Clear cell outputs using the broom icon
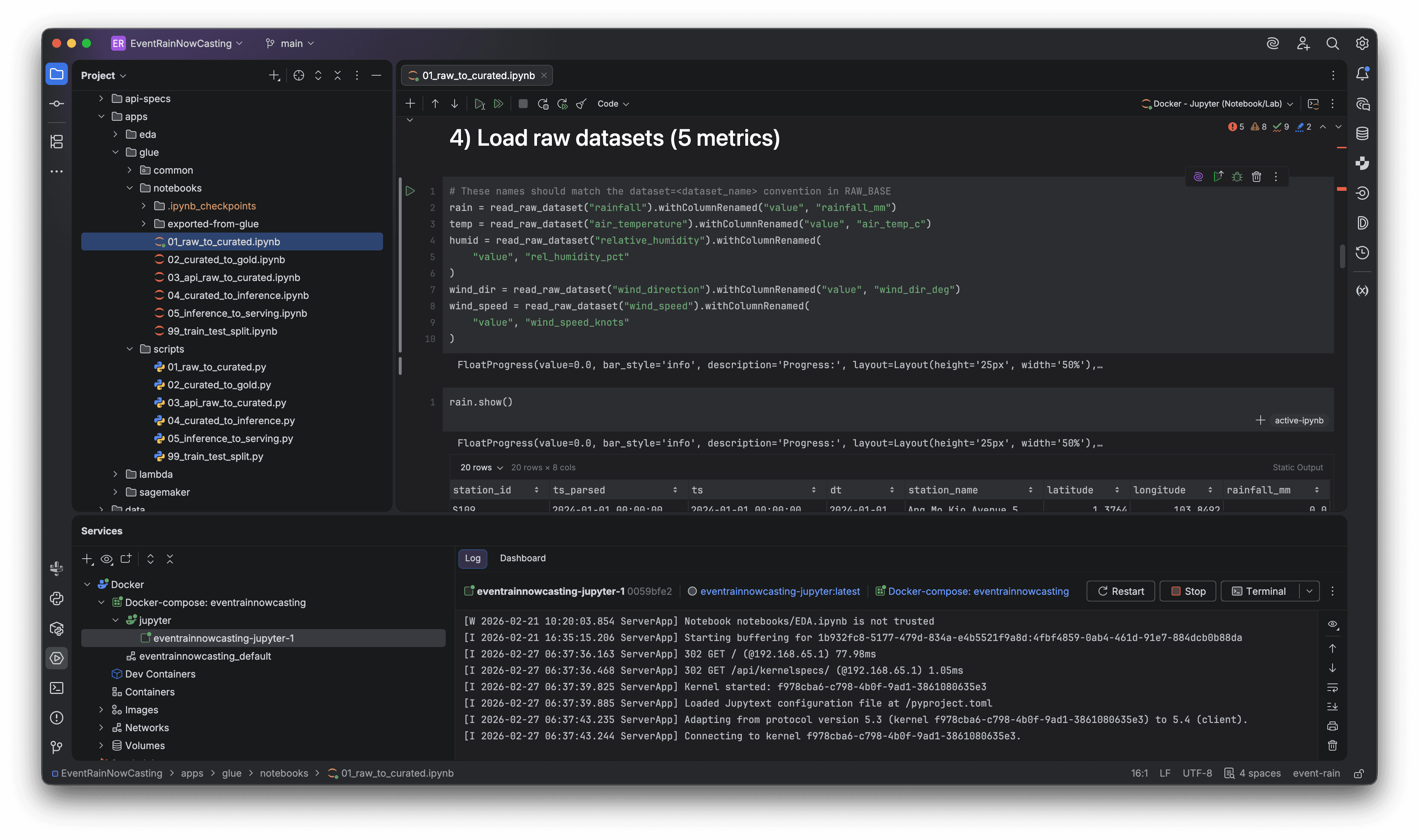This screenshot has width=1419, height=840. tap(581, 104)
